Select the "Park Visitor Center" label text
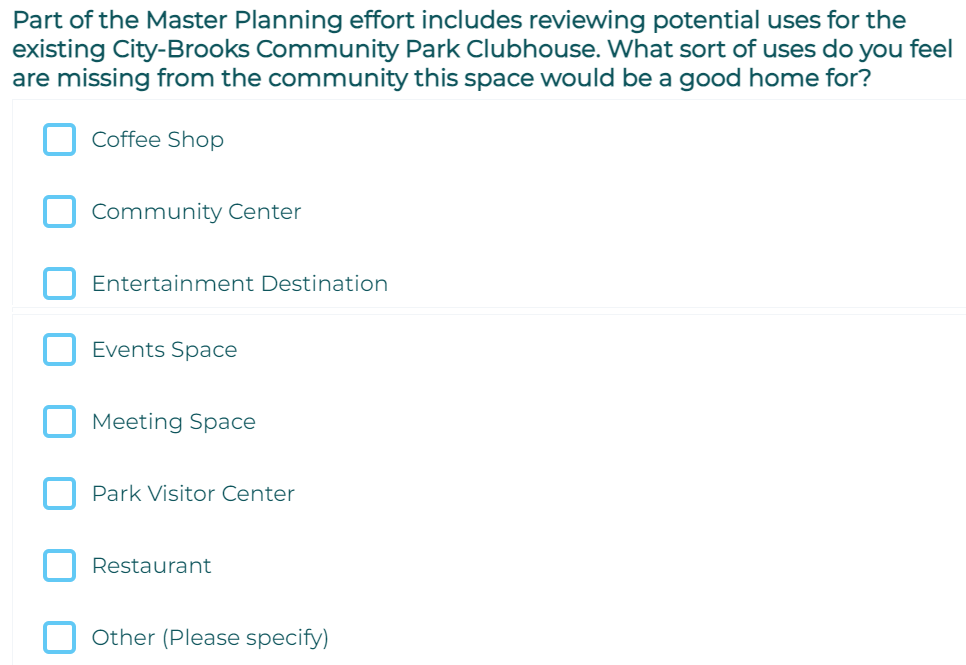Screen dimensions: 966x665 (x=193, y=494)
